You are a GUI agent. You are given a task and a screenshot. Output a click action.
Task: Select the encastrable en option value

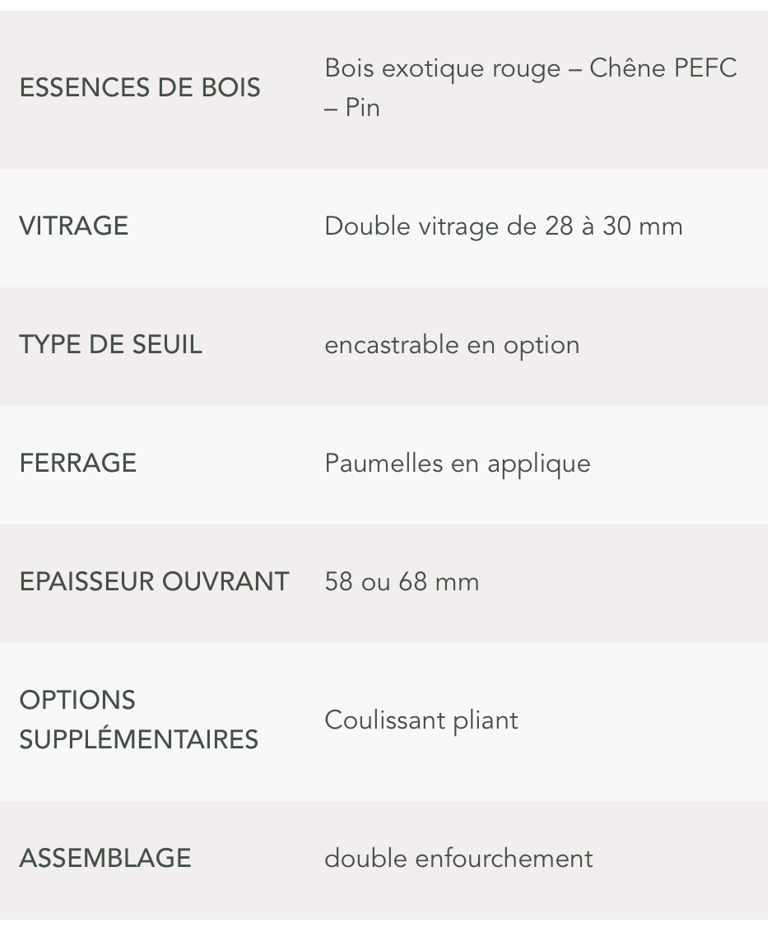point(452,345)
